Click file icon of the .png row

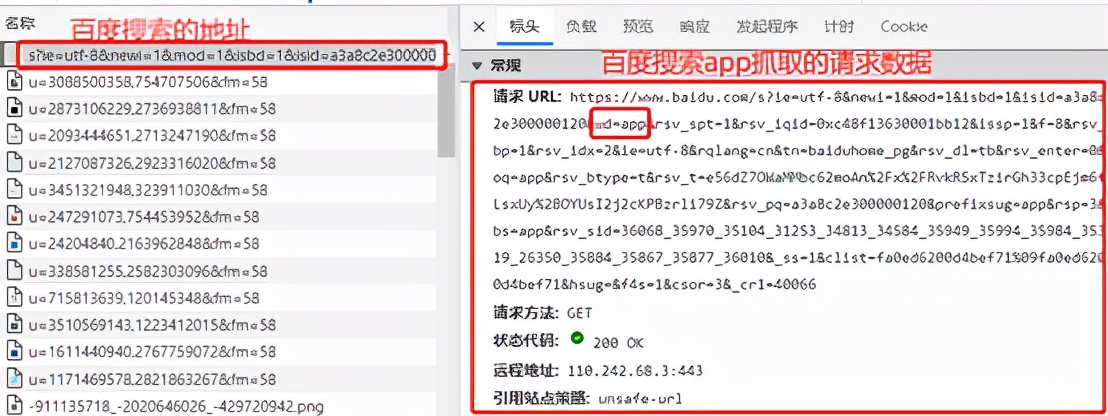click(x=14, y=406)
